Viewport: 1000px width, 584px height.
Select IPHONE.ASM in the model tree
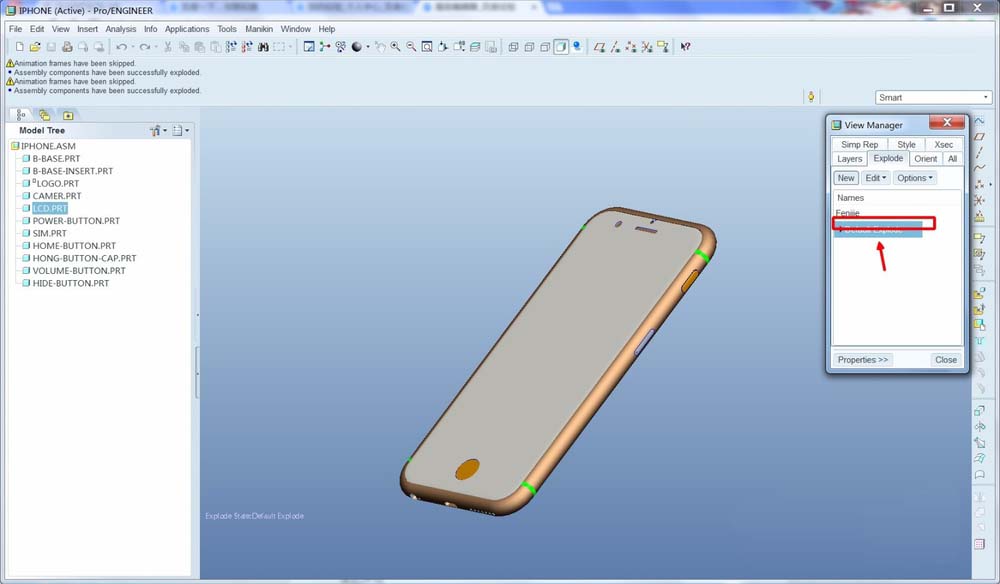click(48, 146)
